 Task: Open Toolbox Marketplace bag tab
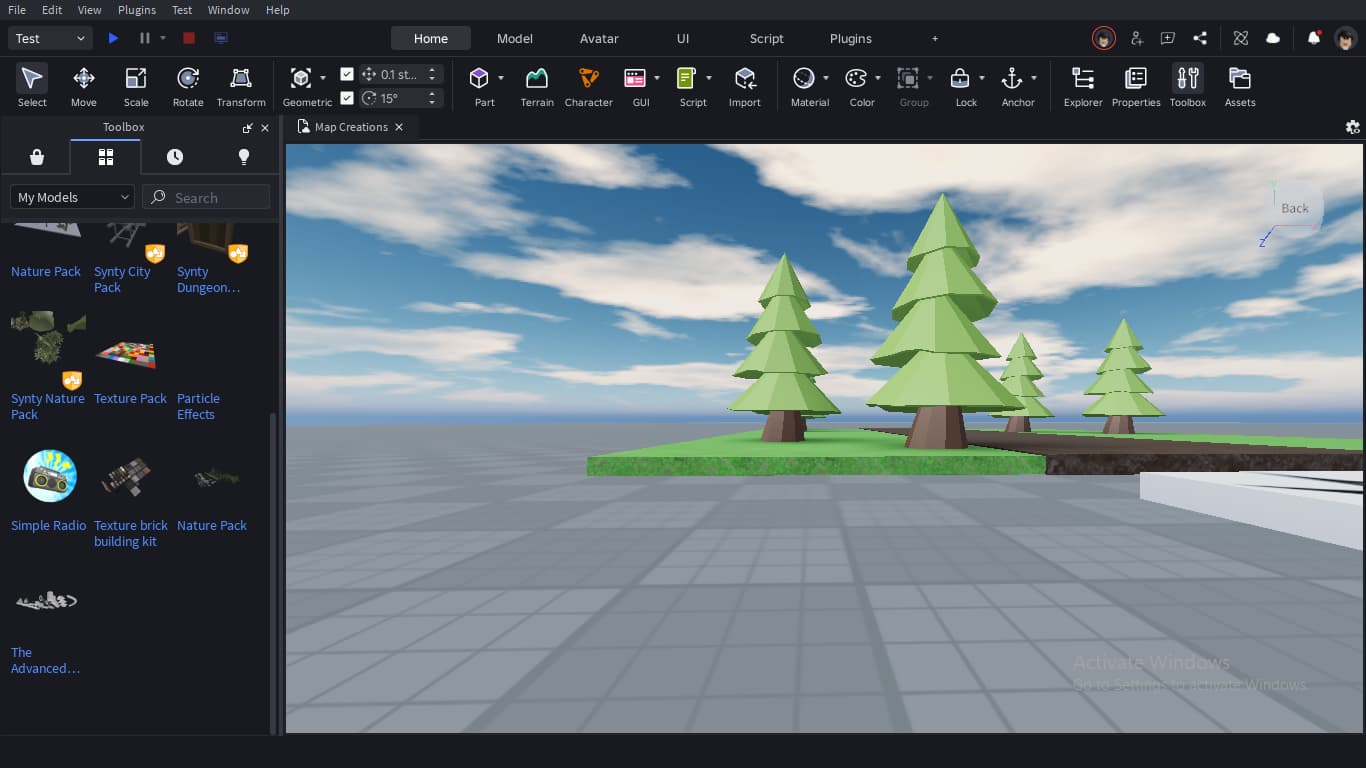coord(37,157)
